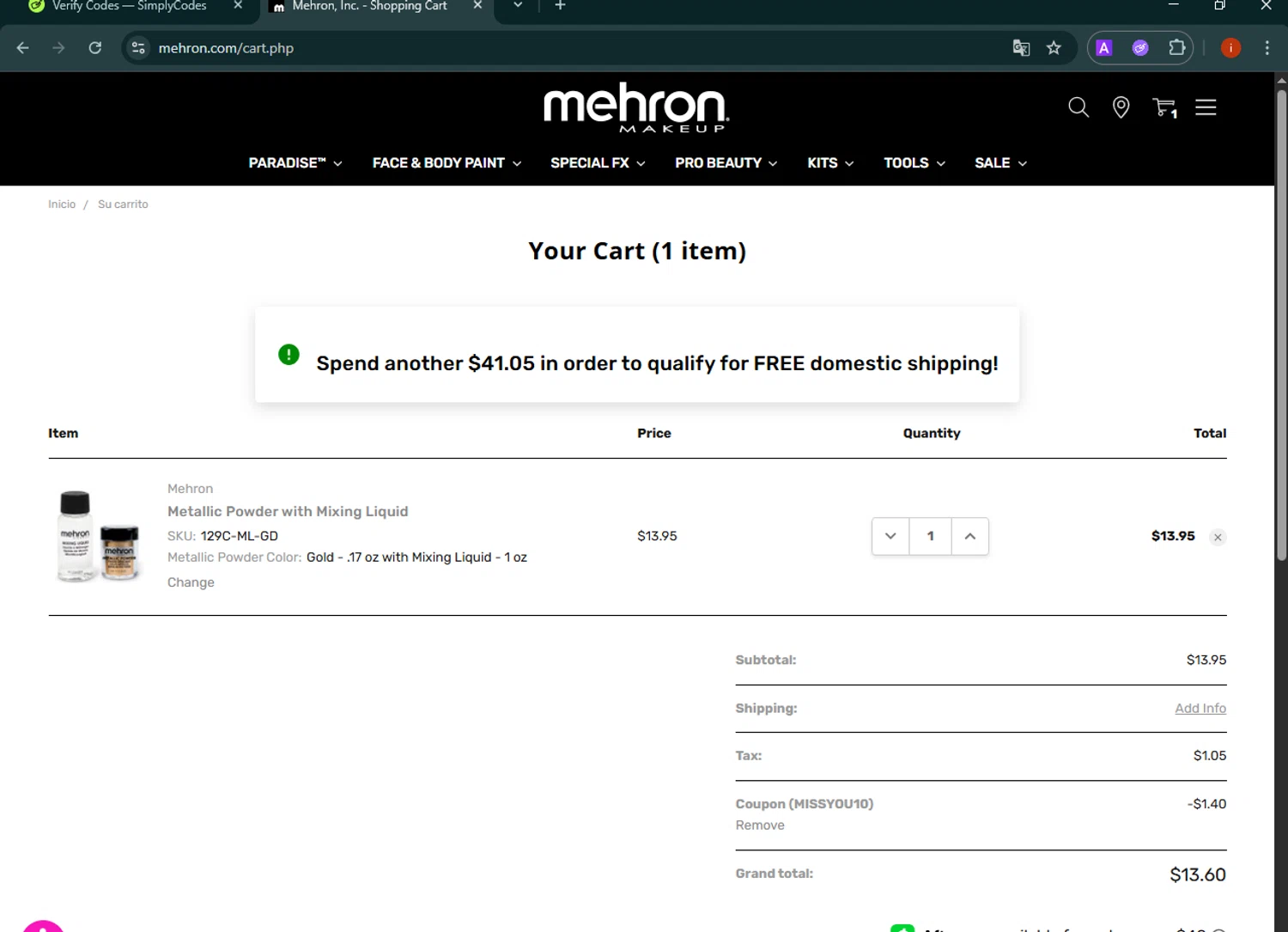This screenshot has height=932, width=1288.
Task: Expand the TOOLS menu
Action: click(x=914, y=163)
